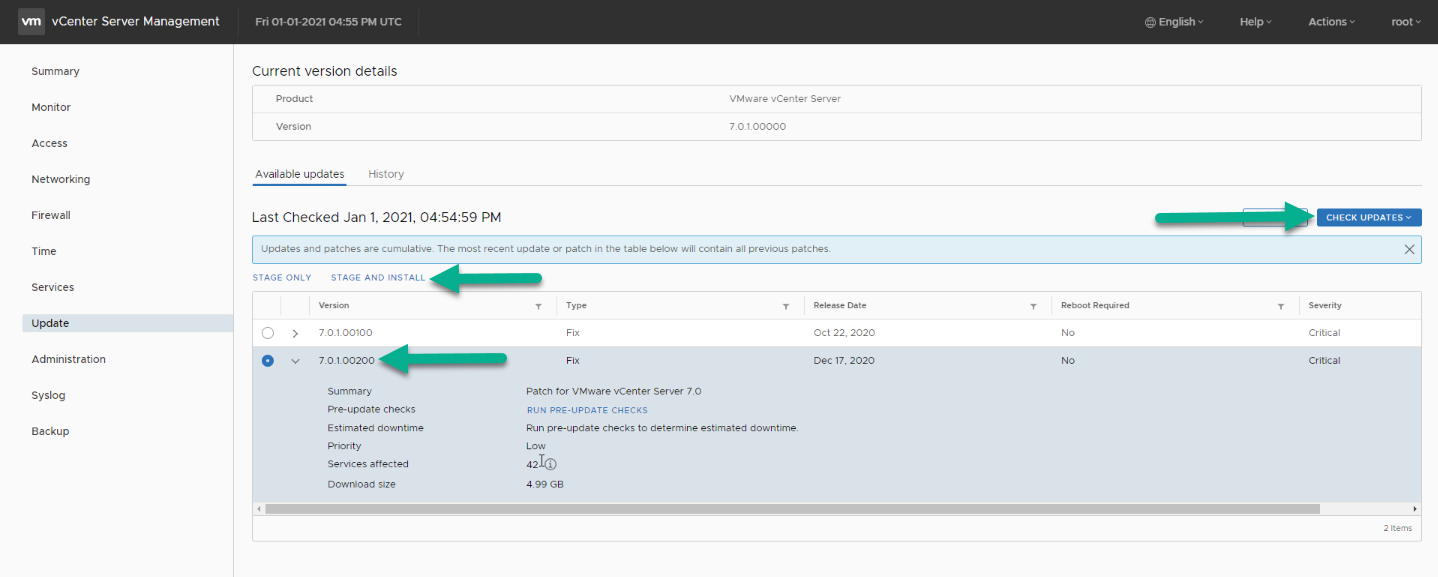Select Update in the sidebar
This screenshot has width=1438, height=577.
(127, 323)
